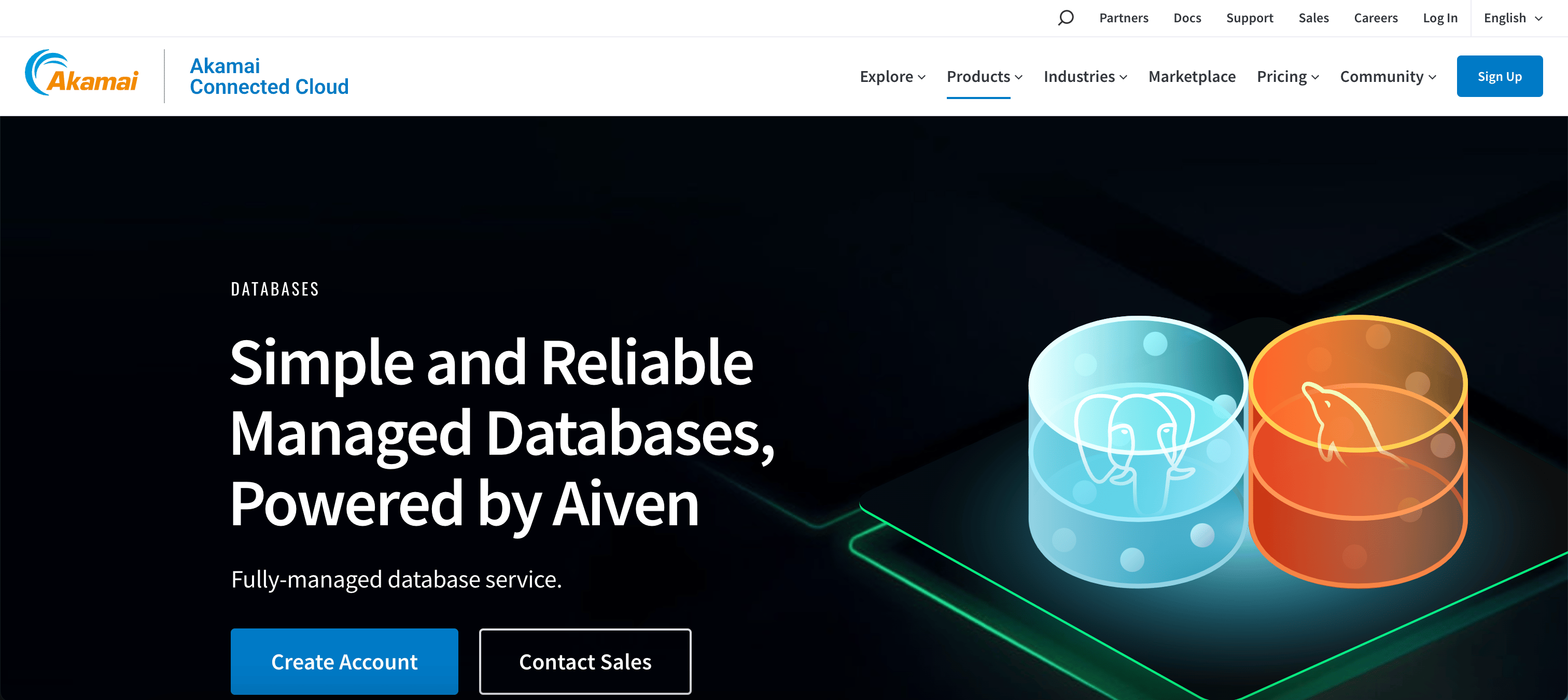Image resolution: width=1568 pixels, height=700 pixels.
Task: Click the Akamai logo
Action: (81, 73)
